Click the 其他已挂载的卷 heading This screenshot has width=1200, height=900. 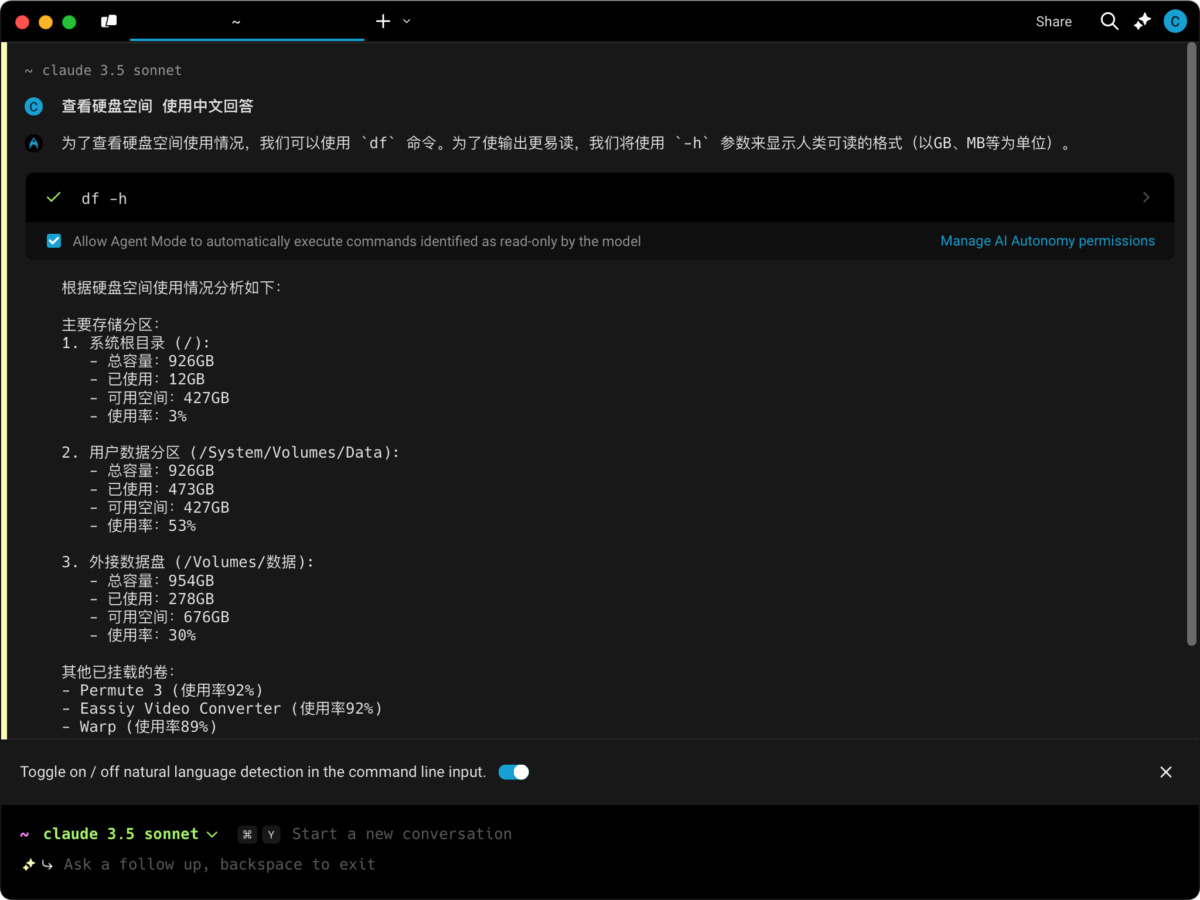[118, 672]
